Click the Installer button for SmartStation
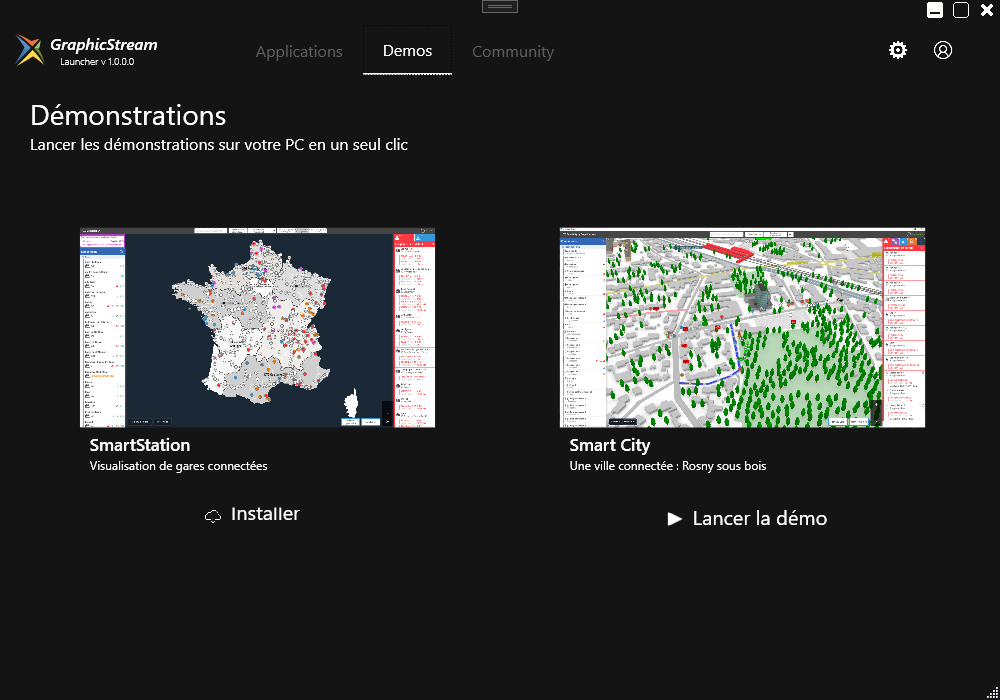 [252, 514]
